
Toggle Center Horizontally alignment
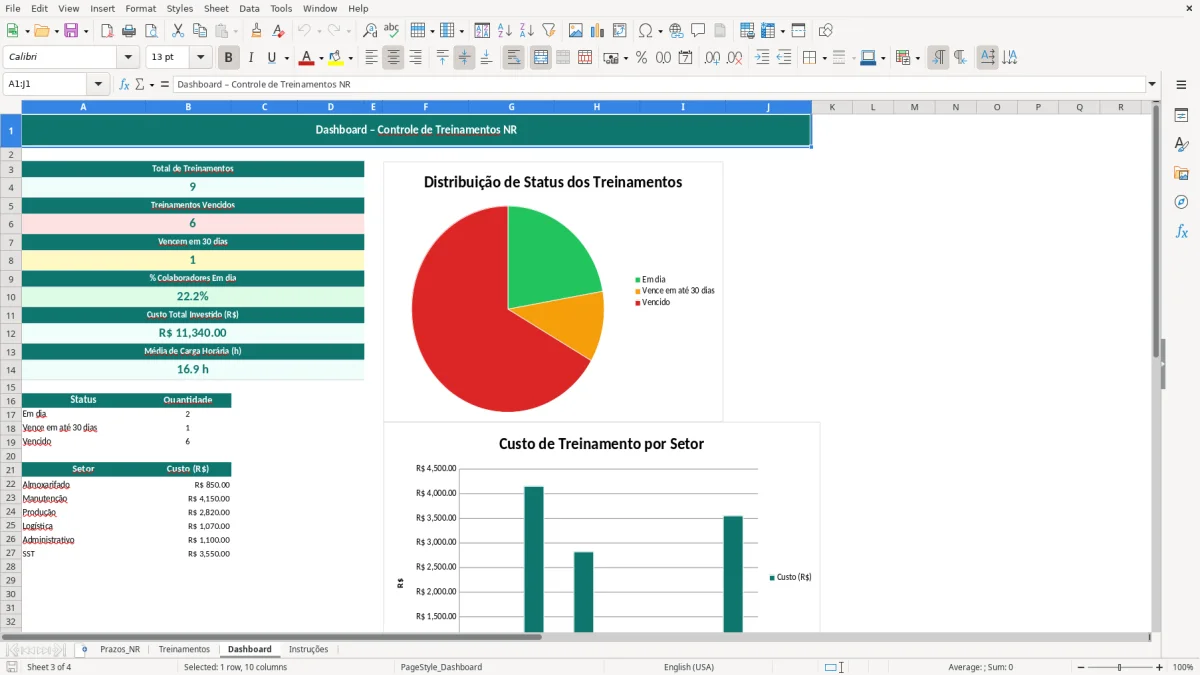[393, 58]
